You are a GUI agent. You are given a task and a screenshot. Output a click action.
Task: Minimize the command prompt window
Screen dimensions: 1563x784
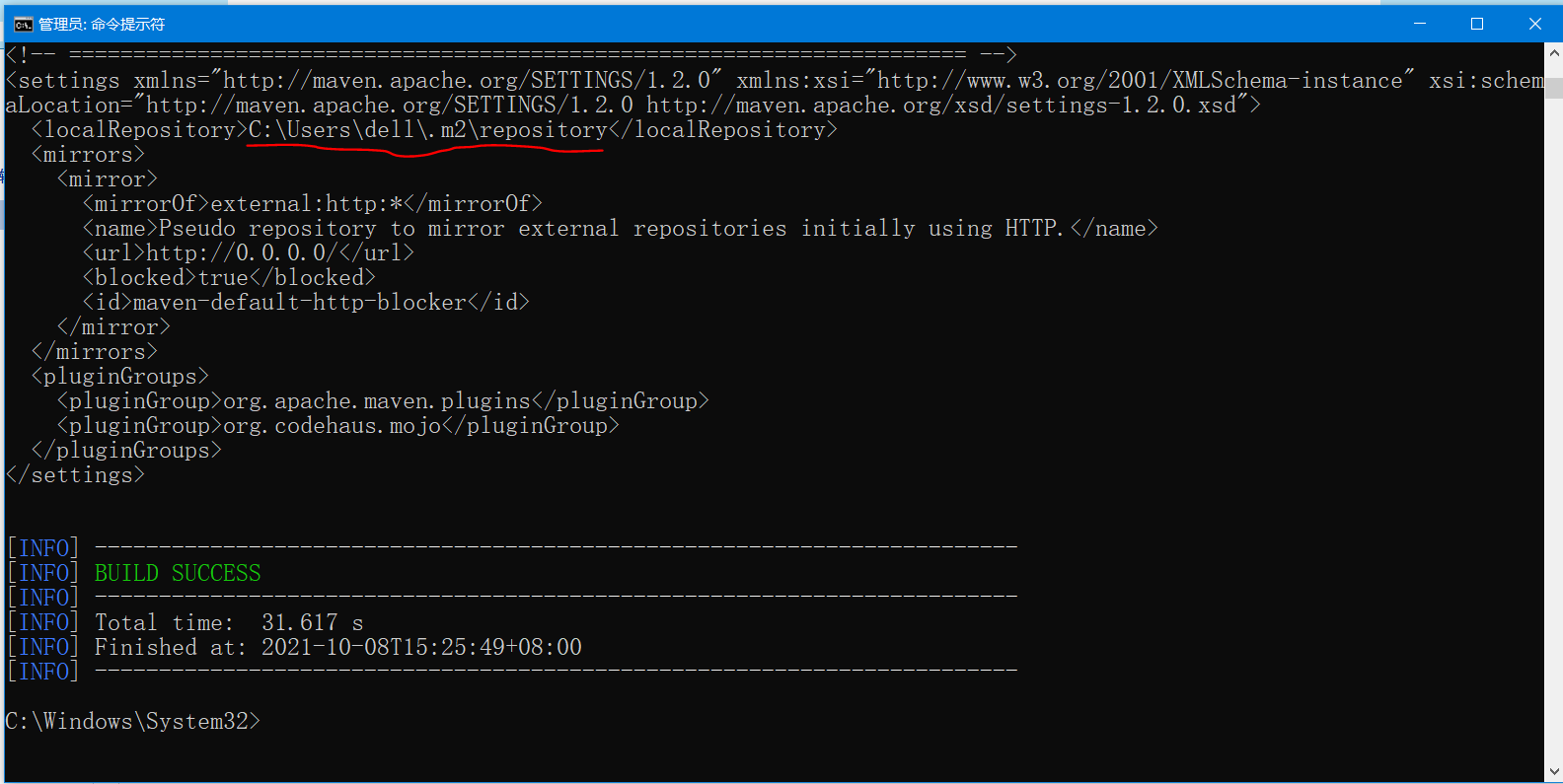[1420, 24]
